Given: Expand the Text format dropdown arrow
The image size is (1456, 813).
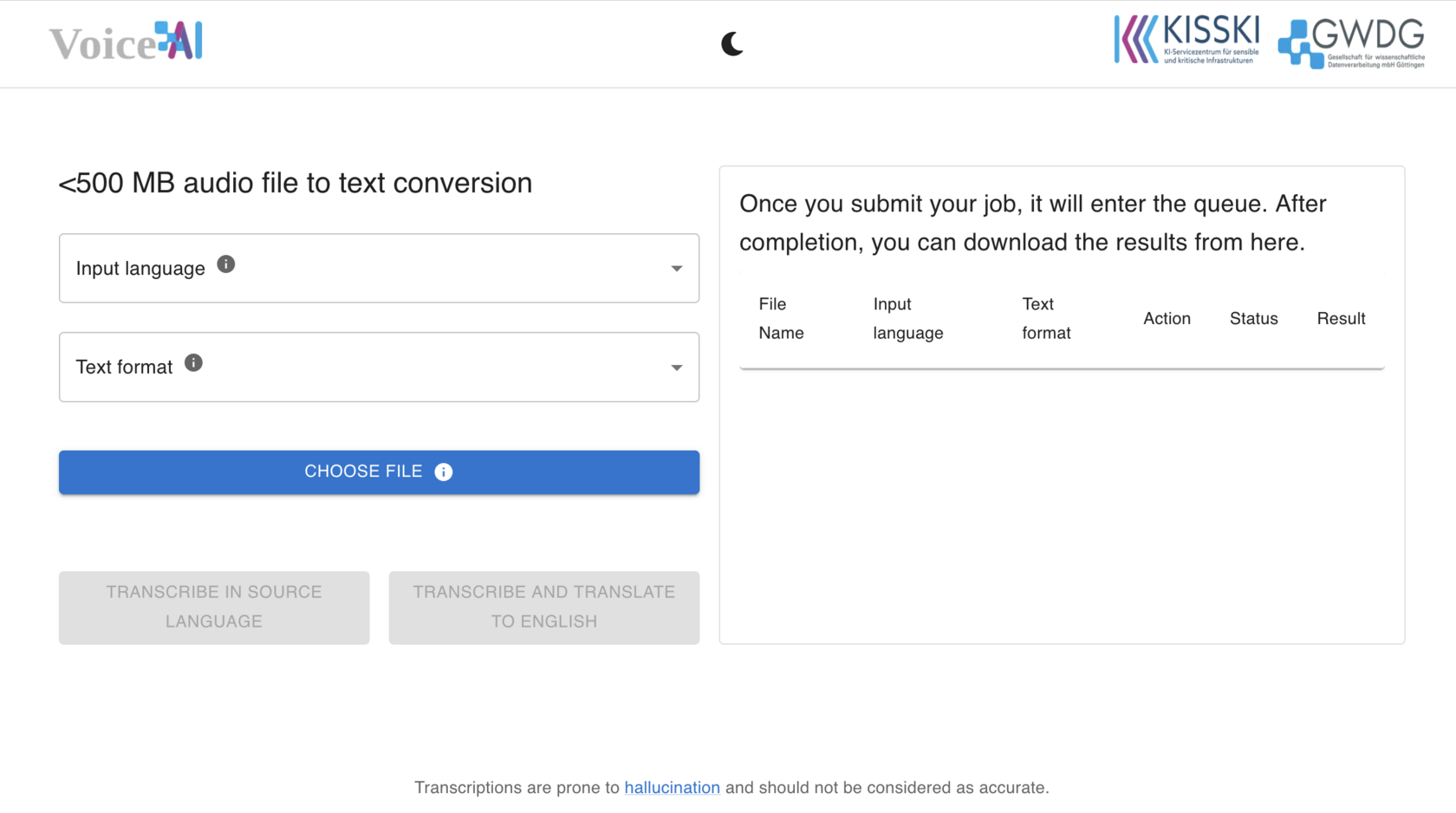Looking at the screenshot, I should coord(677,367).
